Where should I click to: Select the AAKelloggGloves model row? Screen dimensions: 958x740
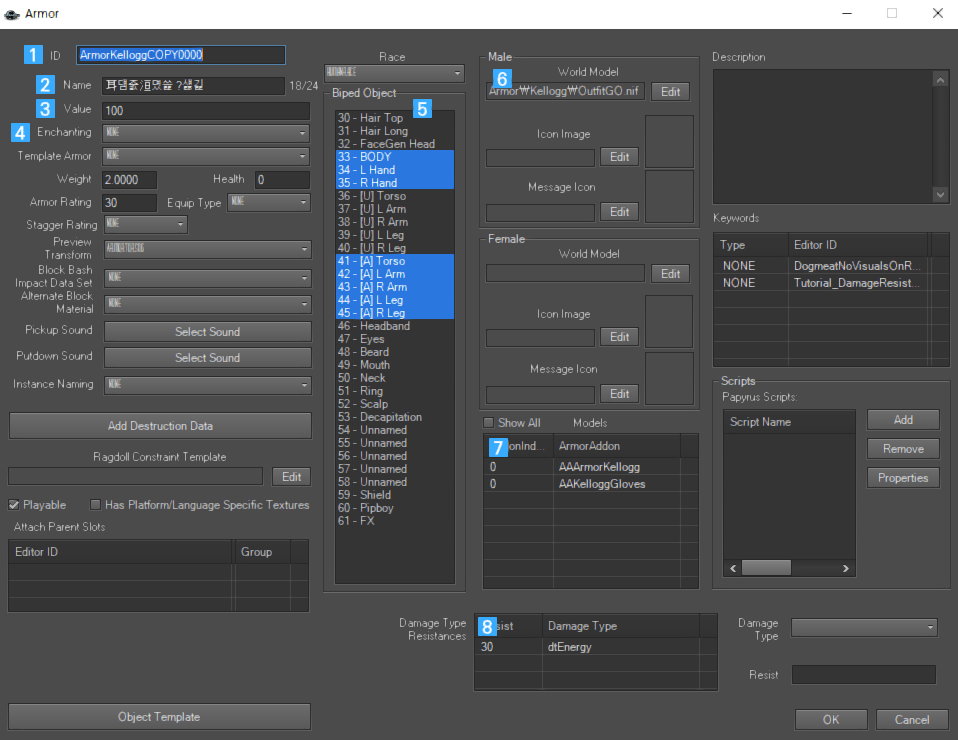pos(591,484)
